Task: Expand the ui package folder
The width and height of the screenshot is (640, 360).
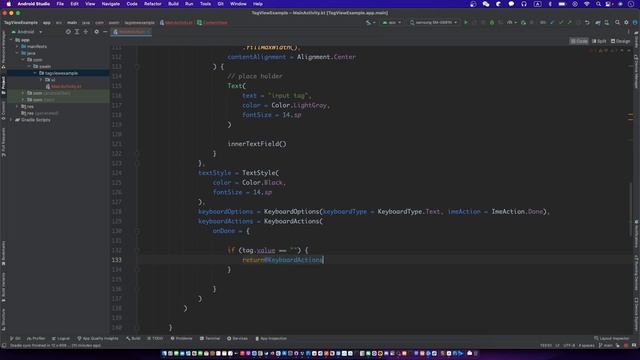Action: tap(41, 80)
